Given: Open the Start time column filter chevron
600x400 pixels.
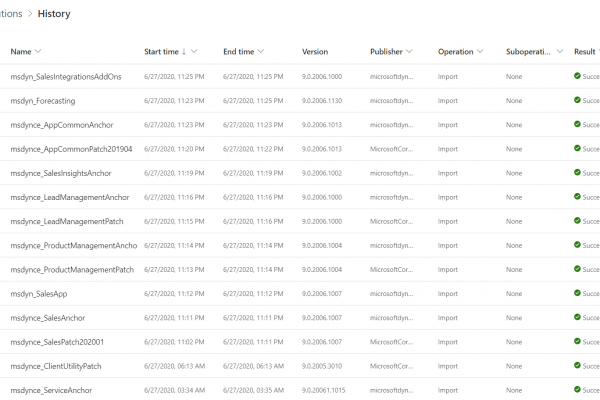Looking at the screenshot, I should pyautogui.click(x=194, y=51).
